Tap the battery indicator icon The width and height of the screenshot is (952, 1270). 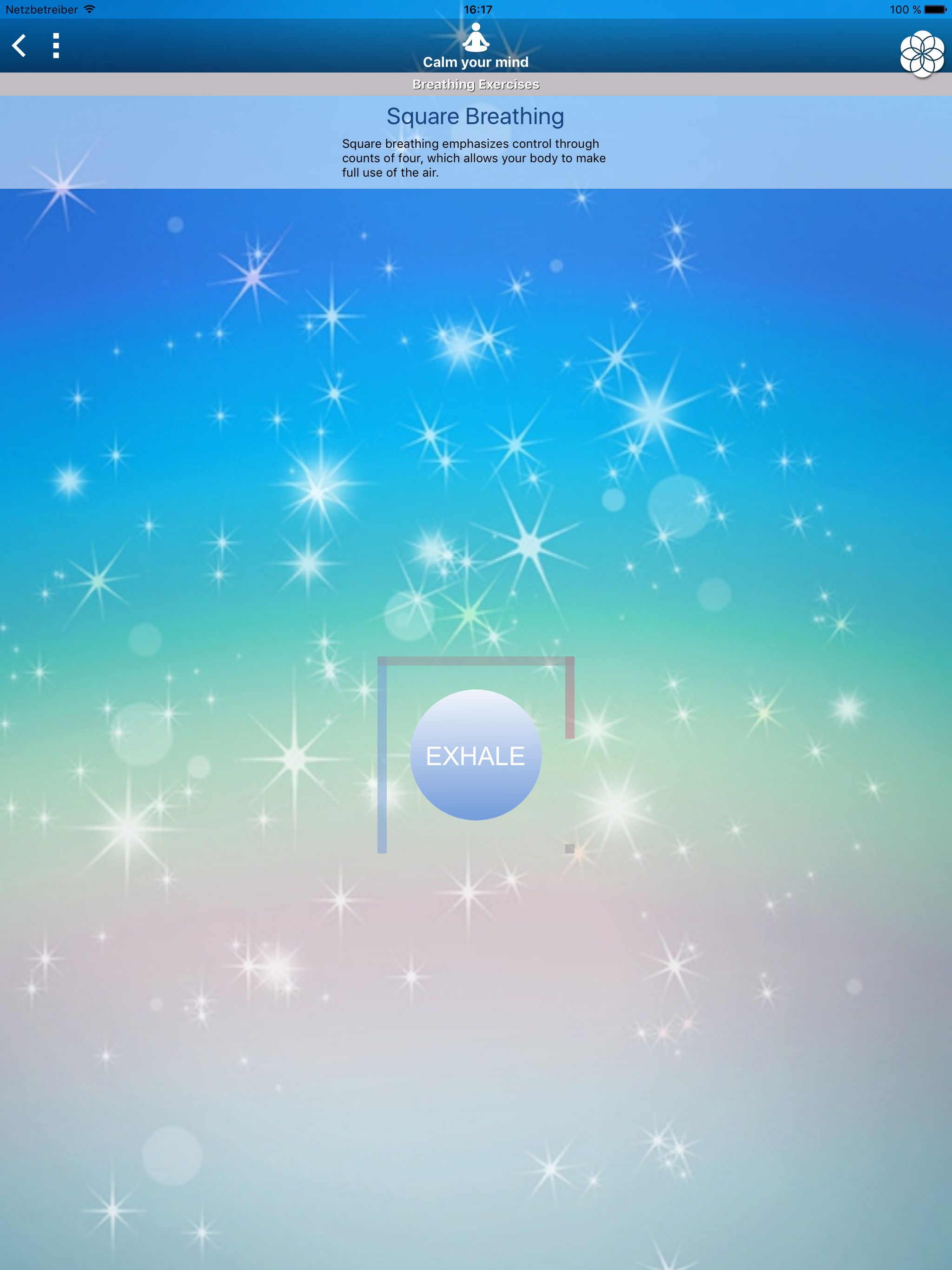coord(935,9)
